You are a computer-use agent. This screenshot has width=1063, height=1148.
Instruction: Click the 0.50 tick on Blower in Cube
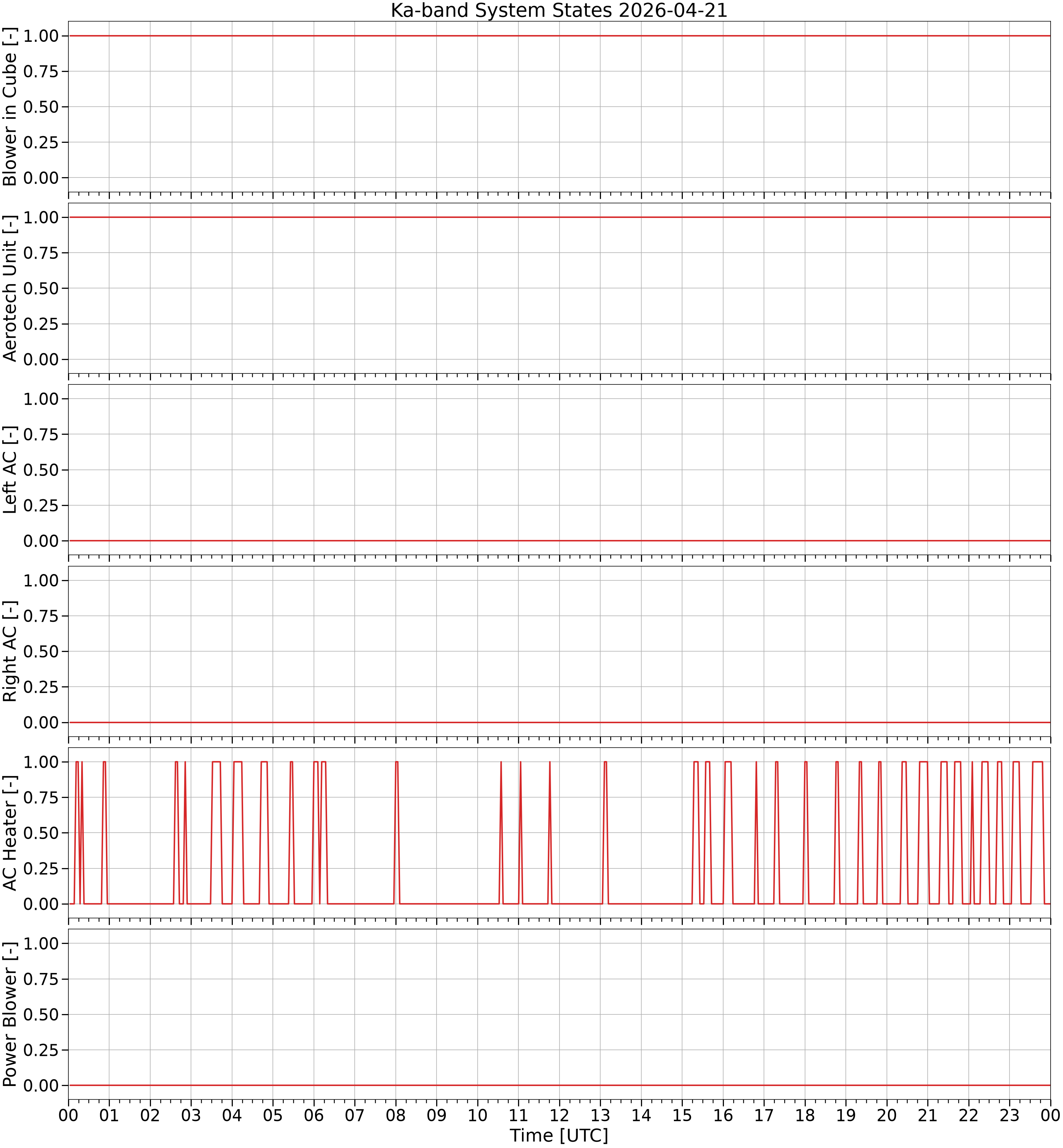41,107
